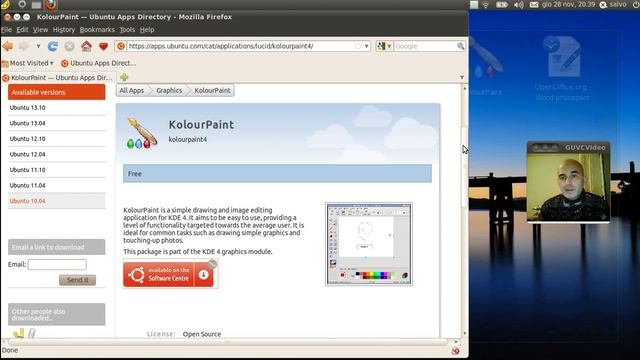Reload the page with blue refresh icon
The width and height of the screenshot is (640, 360).
53,46
